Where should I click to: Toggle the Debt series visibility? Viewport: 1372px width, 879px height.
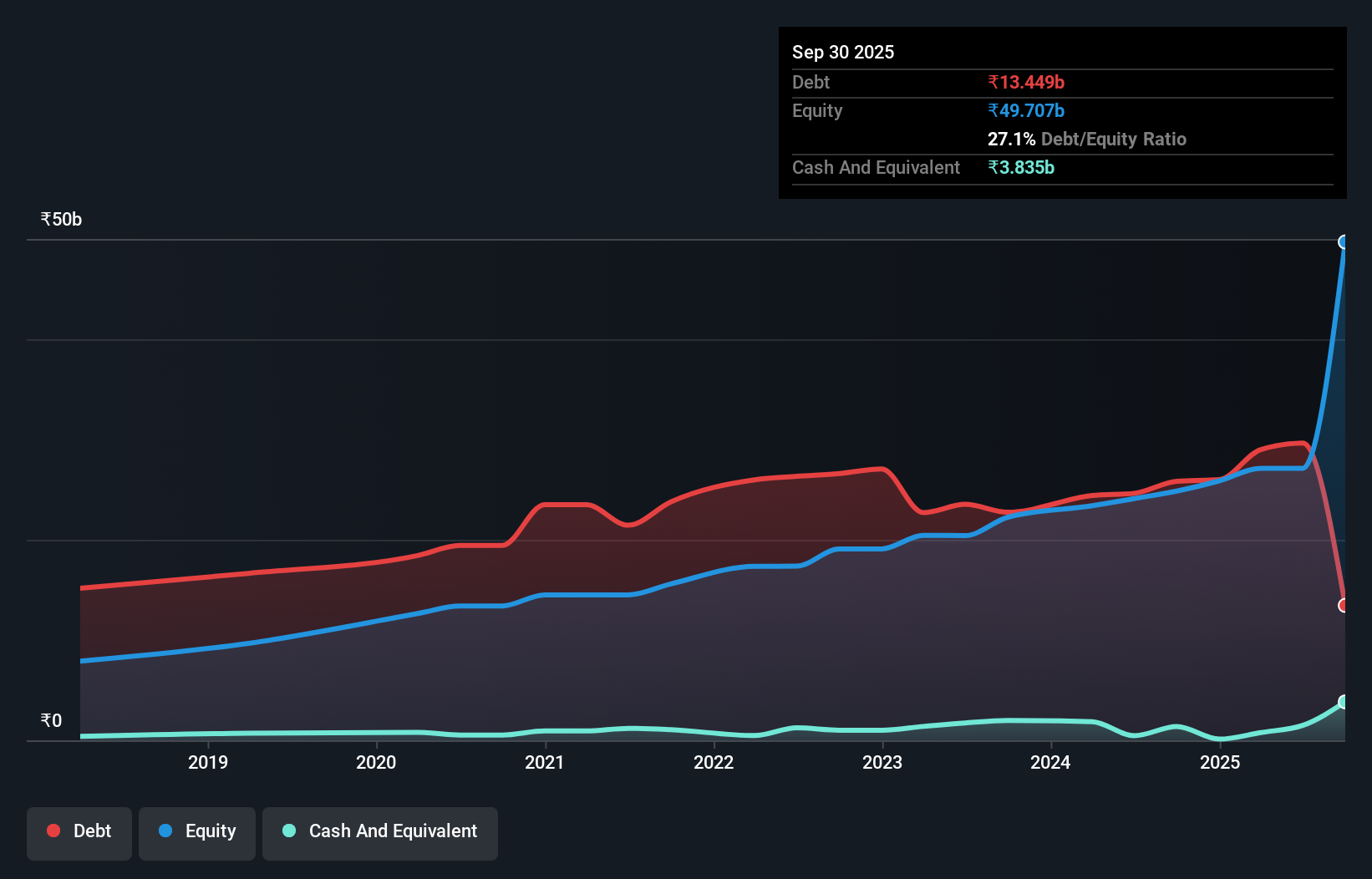[x=79, y=831]
